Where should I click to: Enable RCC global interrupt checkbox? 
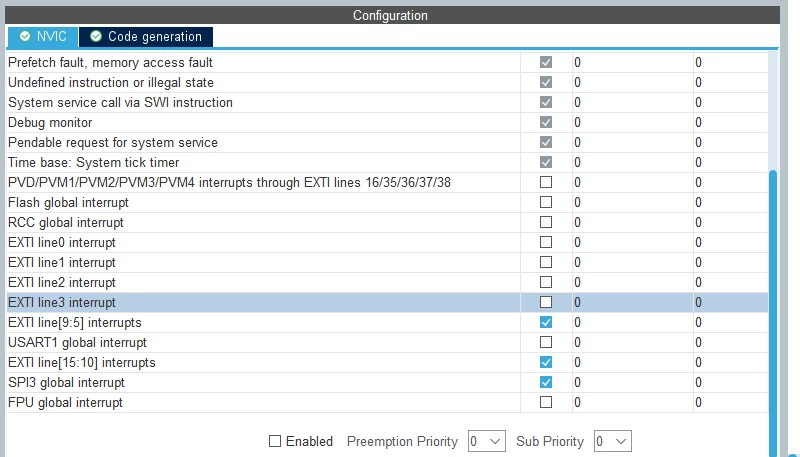(546, 222)
